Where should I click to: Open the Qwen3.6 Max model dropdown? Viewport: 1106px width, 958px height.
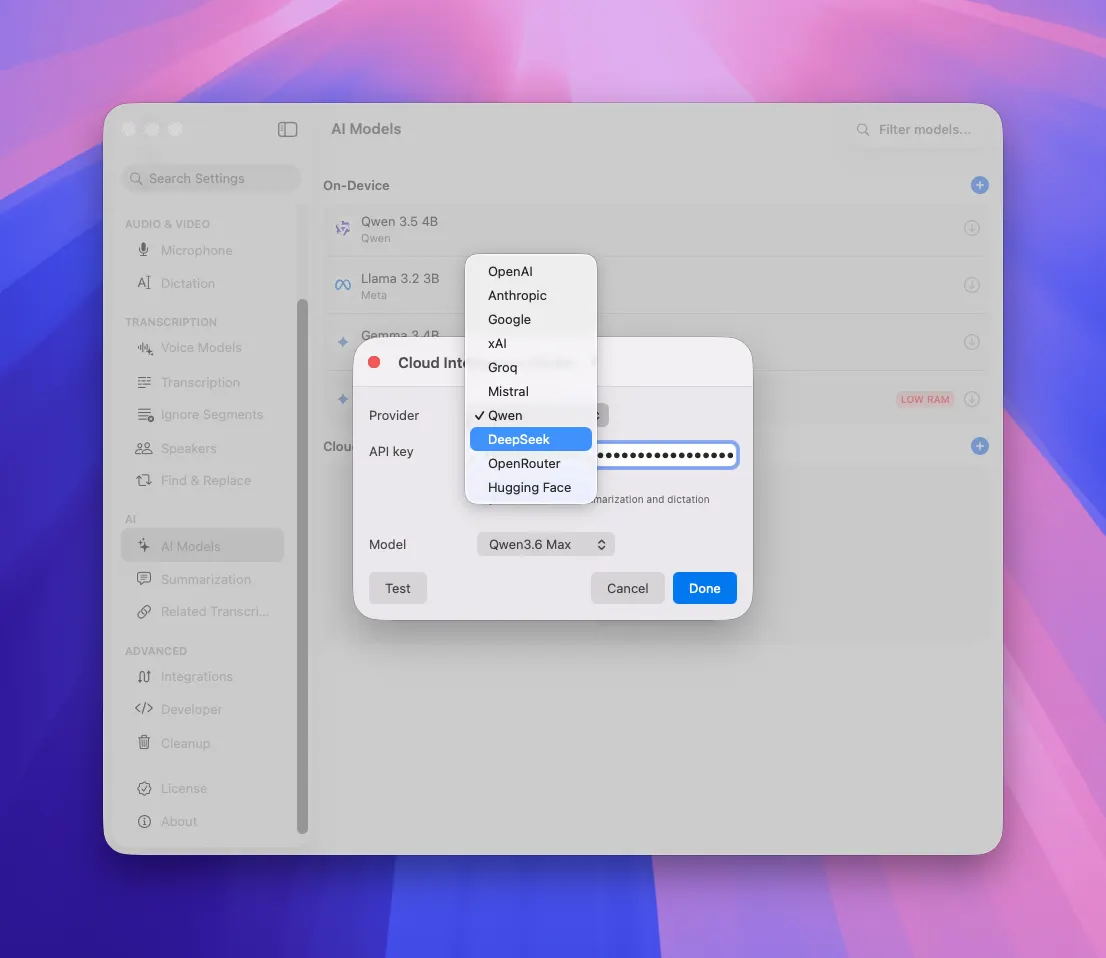[545, 545]
